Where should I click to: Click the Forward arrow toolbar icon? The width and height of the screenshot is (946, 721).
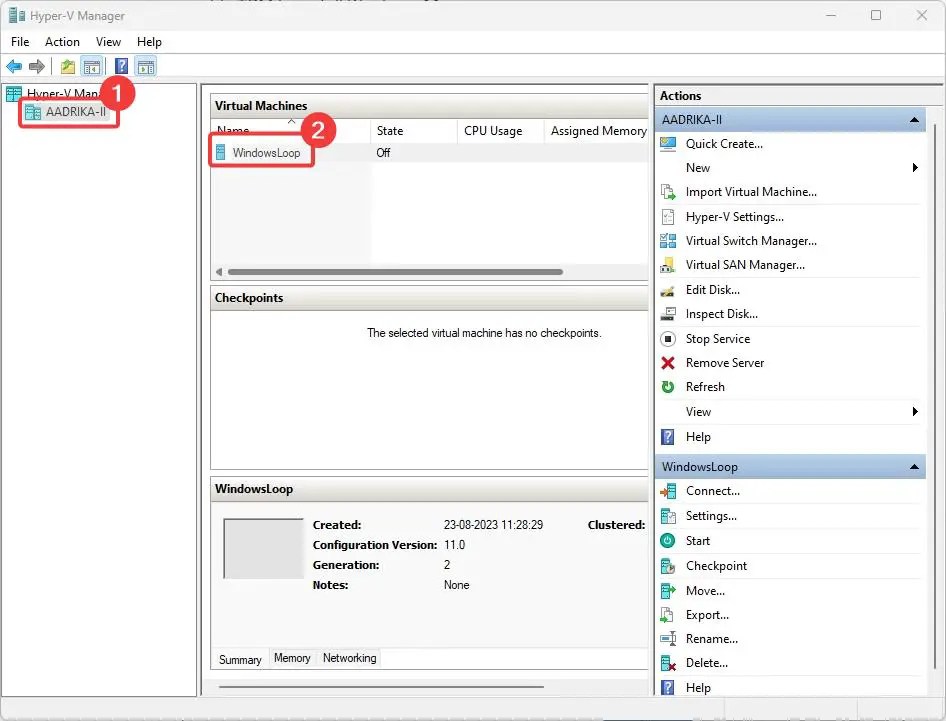pyautogui.click(x=37, y=66)
